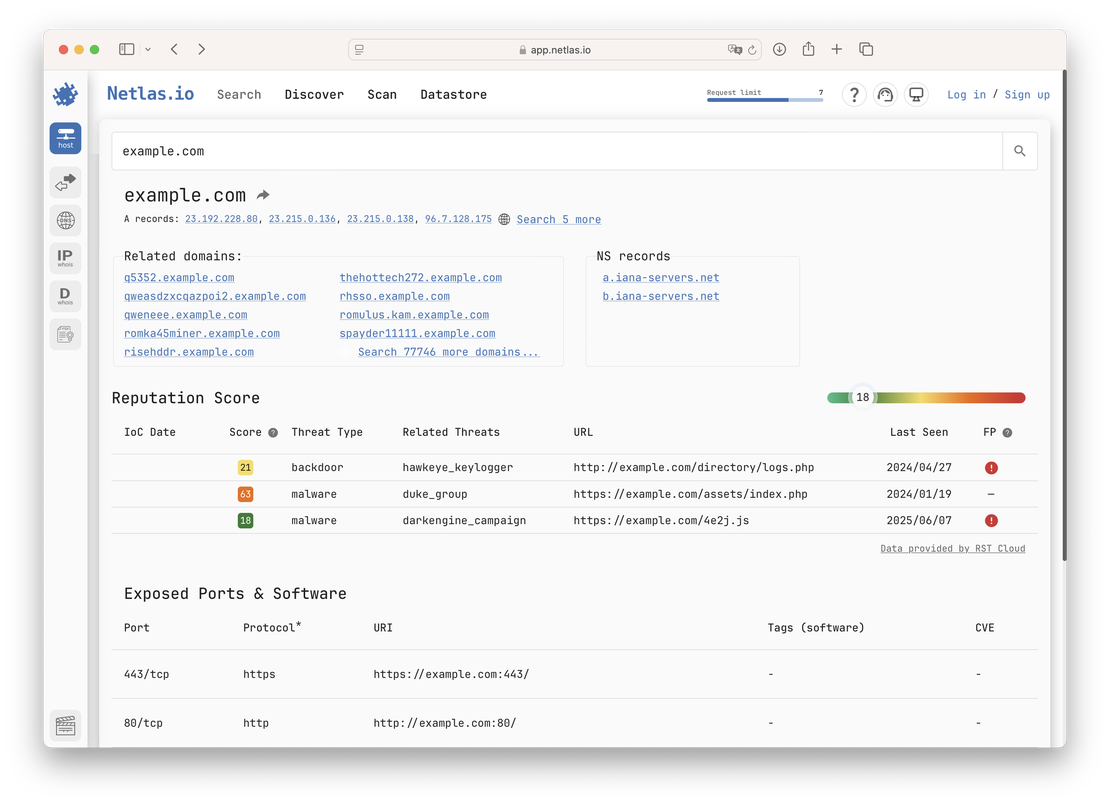
Task: Open the Domain whois sidebar tool
Action: coord(64,295)
